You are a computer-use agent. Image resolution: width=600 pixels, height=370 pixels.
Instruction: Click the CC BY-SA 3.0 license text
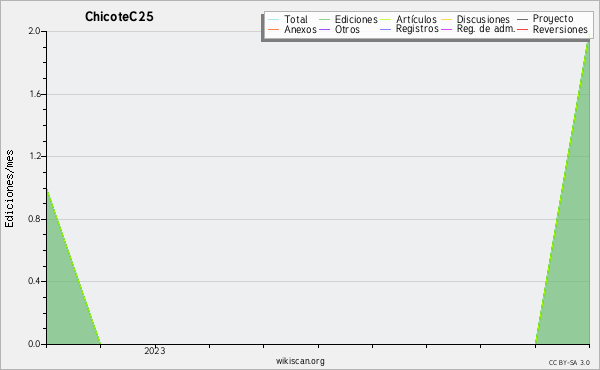pyautogui.click(x=569, y=363)
